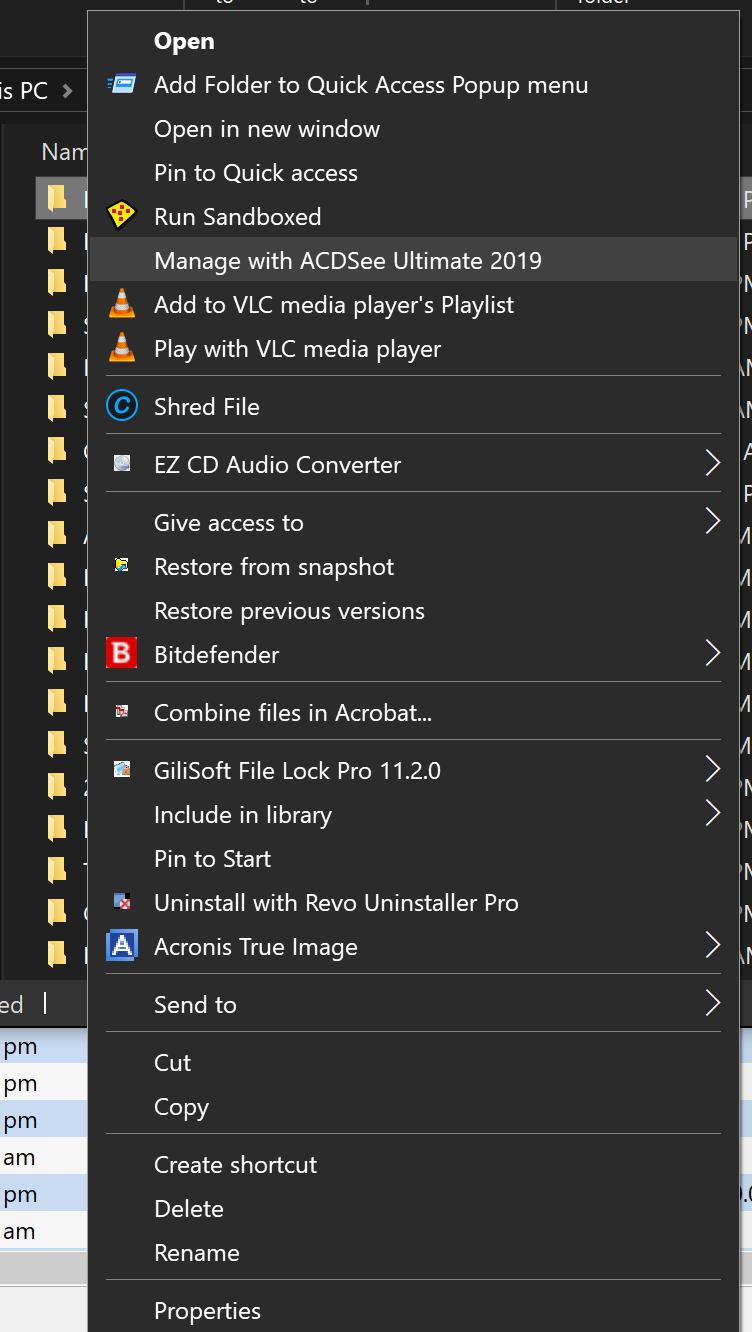Select Pin to Quick access
Viewport: 752px width, 1332px height.
[255, 172]
